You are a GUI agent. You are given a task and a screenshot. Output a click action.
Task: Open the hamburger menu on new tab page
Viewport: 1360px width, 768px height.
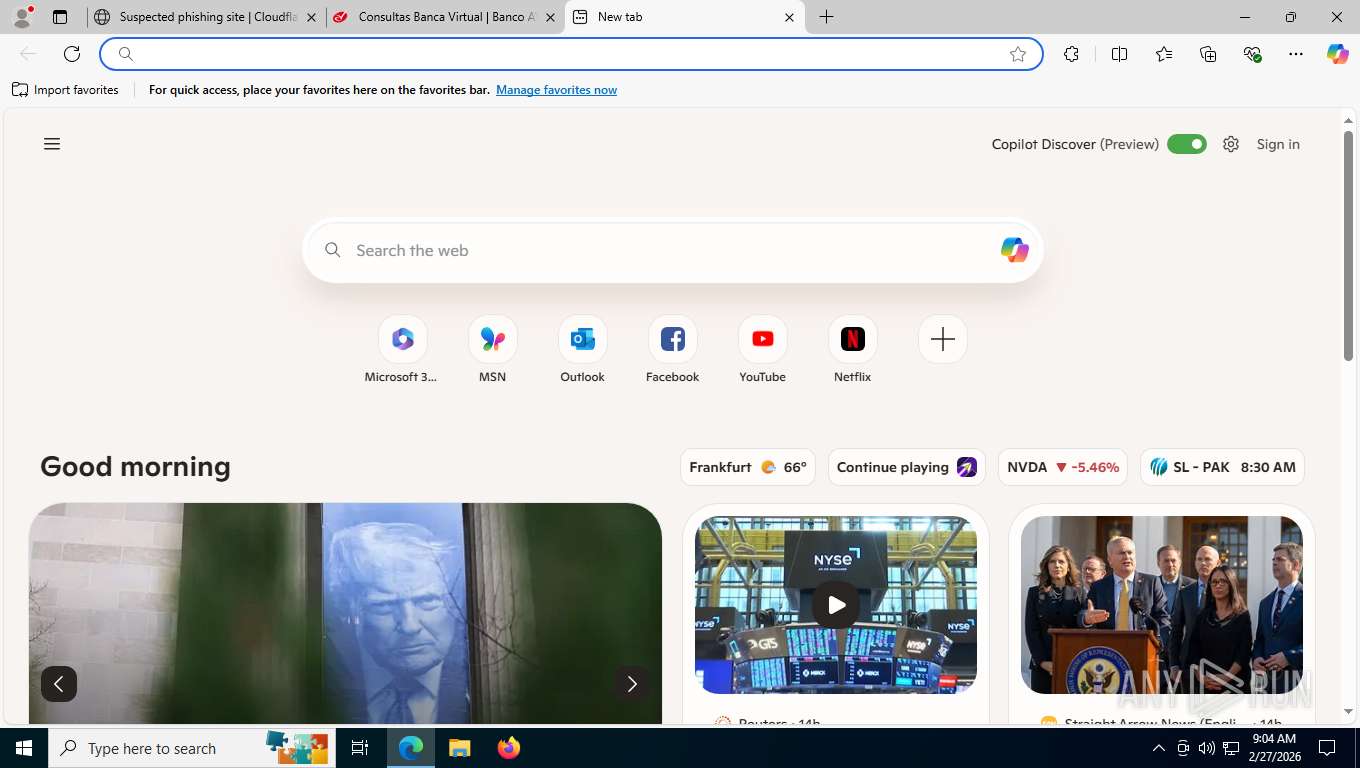52,144
